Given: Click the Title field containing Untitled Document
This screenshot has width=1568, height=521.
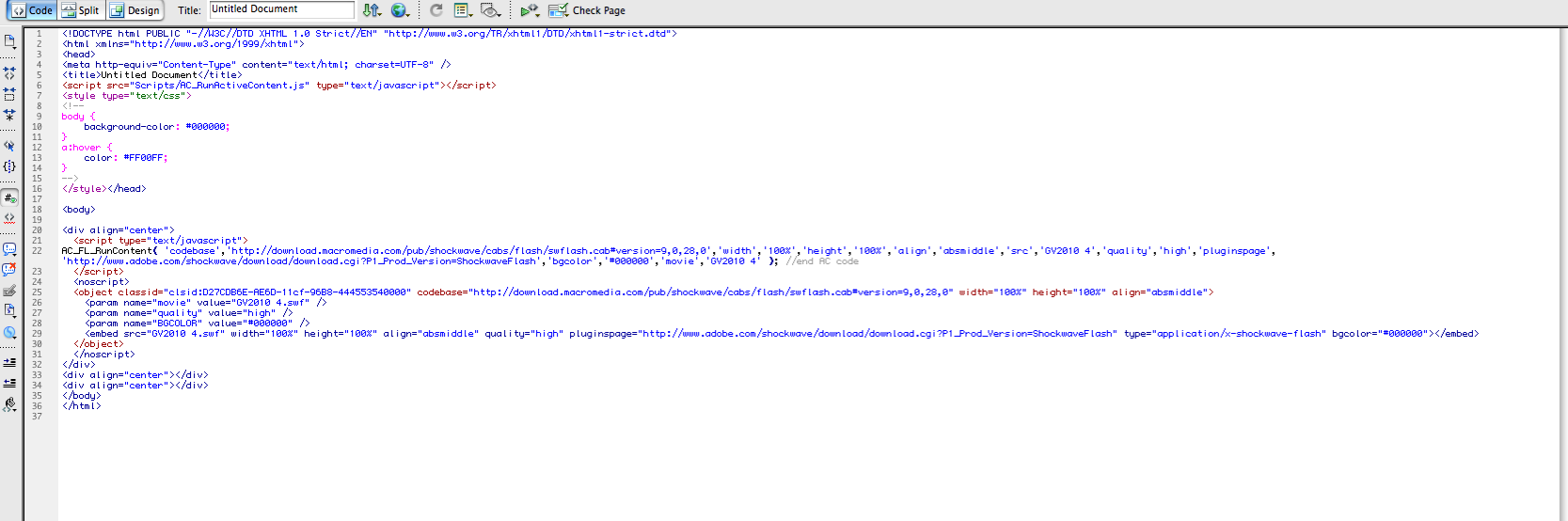Looking at the screenshot, I should pos(282,9).
